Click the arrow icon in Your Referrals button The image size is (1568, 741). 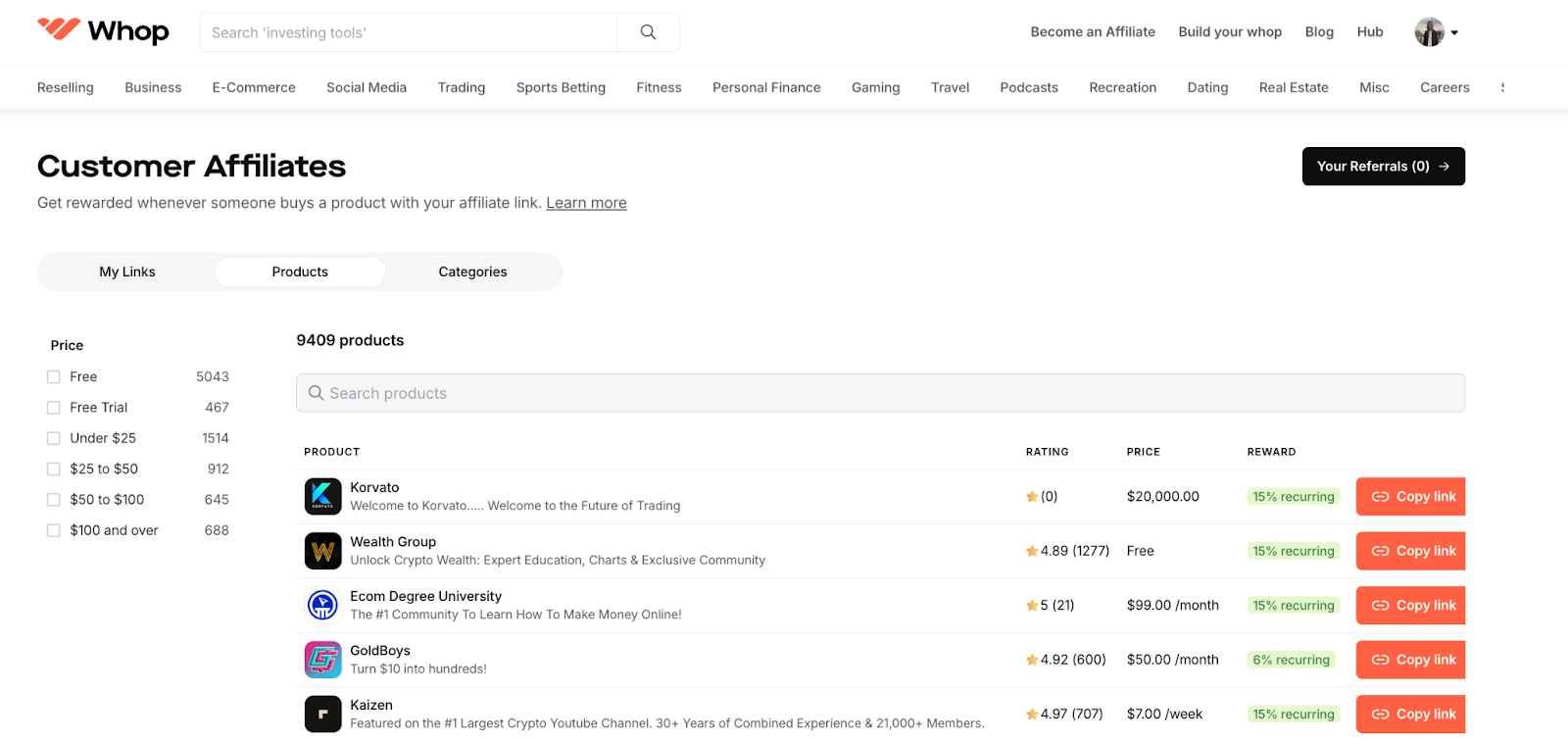click(1444, 167)
